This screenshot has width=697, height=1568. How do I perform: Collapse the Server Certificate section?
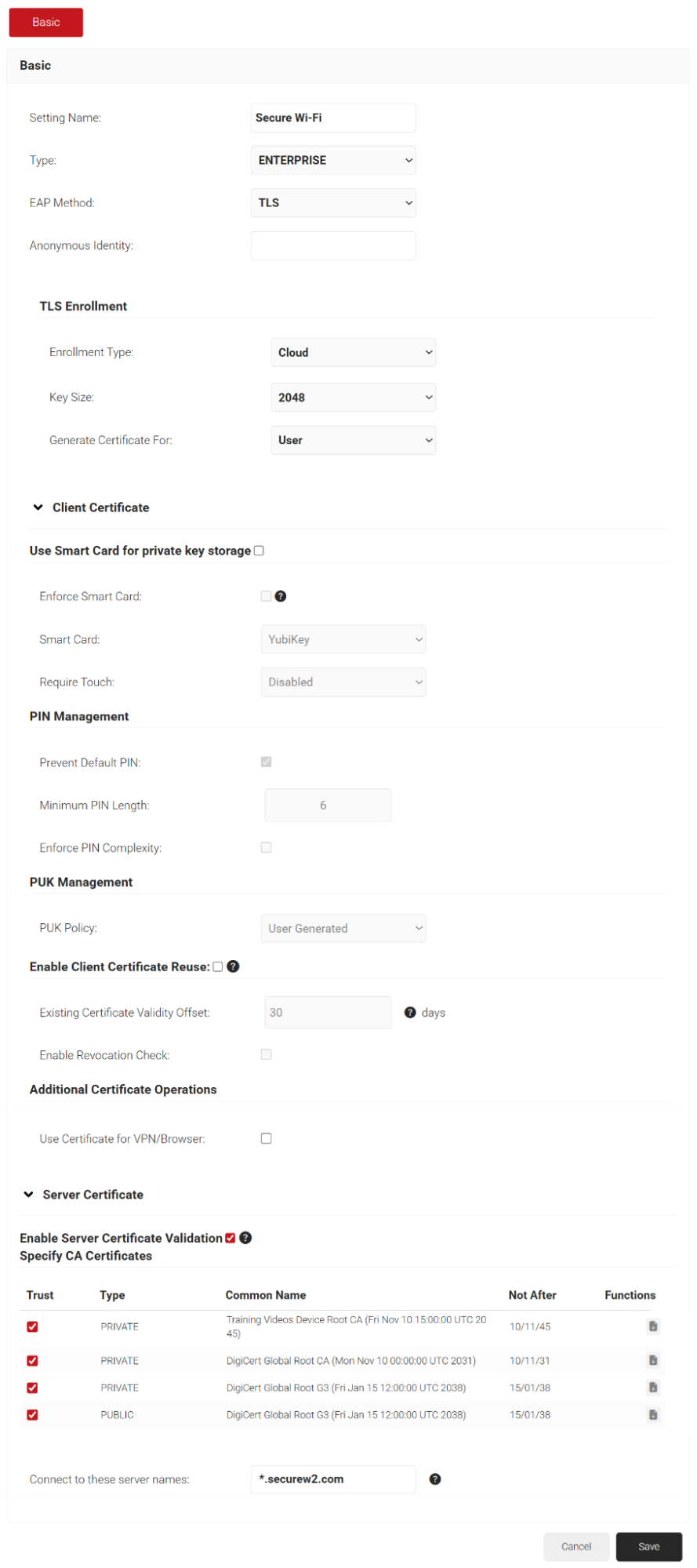click(29, 1195)
